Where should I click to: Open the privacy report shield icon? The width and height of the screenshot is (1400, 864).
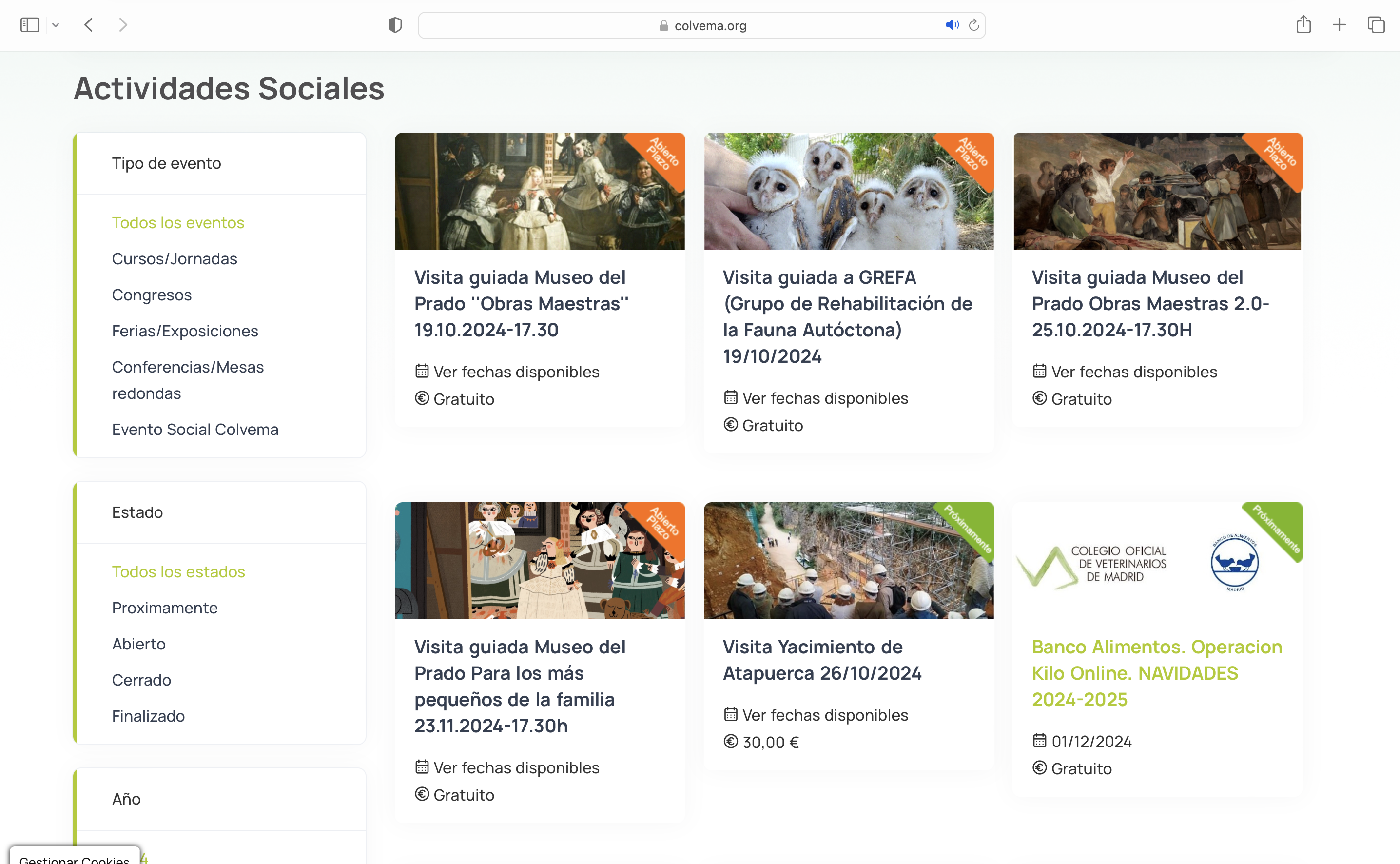coord(395,25)
